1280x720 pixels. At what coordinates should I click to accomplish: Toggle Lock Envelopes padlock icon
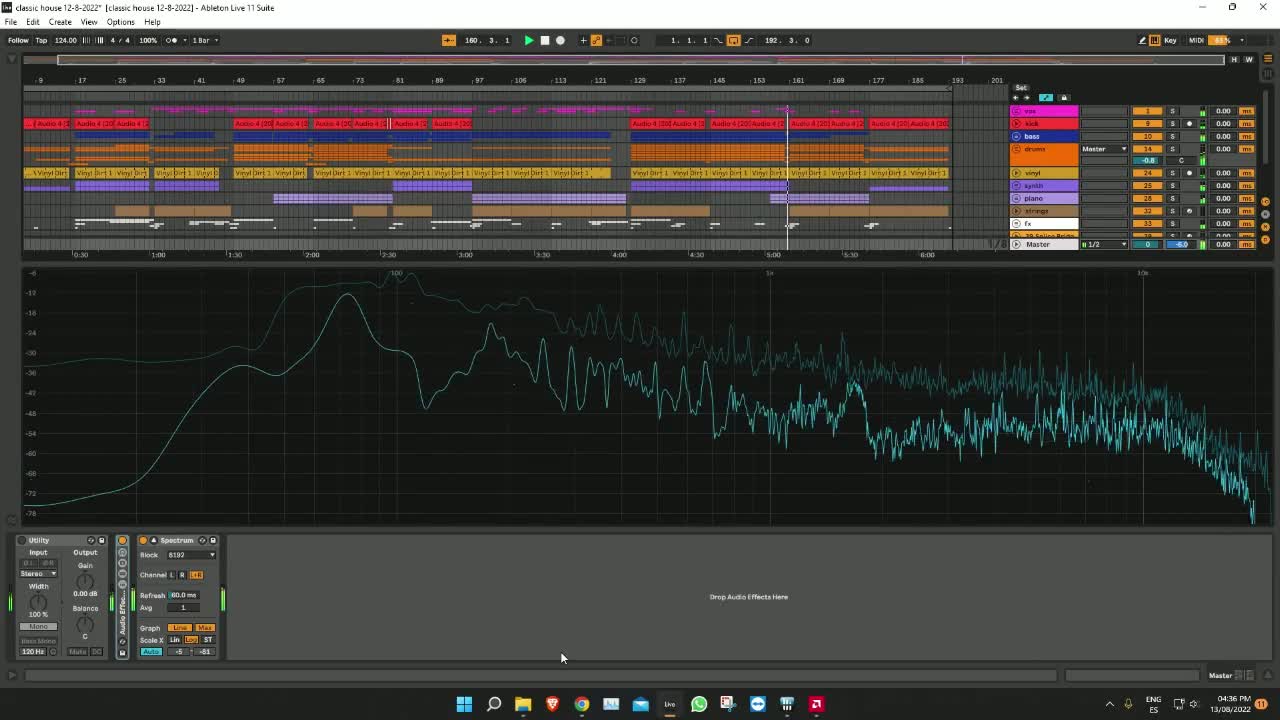point(1064,98)
